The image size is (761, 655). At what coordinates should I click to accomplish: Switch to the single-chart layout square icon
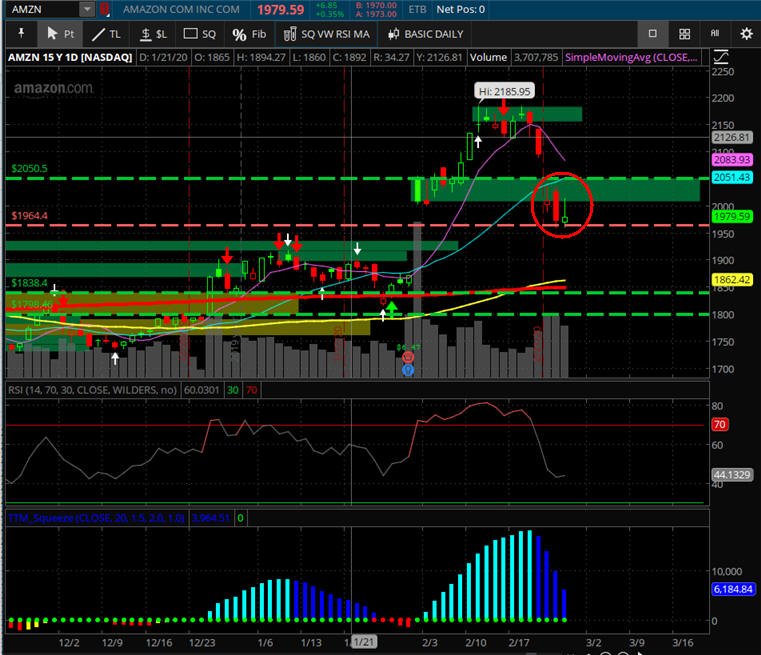(653, 33)
